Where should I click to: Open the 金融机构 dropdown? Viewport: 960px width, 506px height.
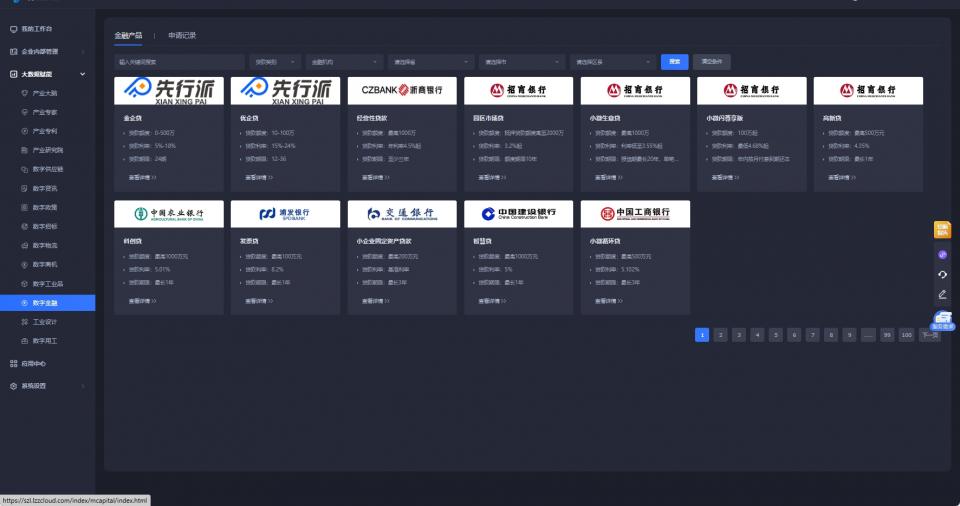(x=344, y=62)
